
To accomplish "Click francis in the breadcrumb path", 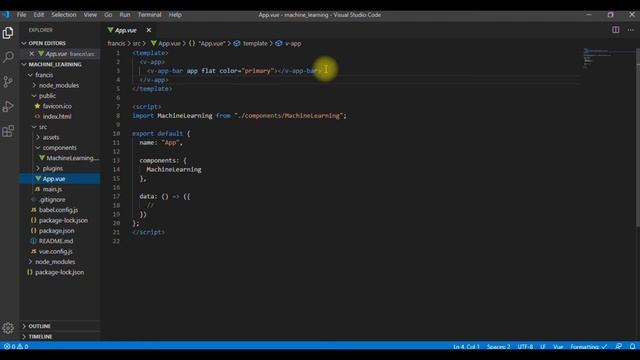I will coord(116,43).
